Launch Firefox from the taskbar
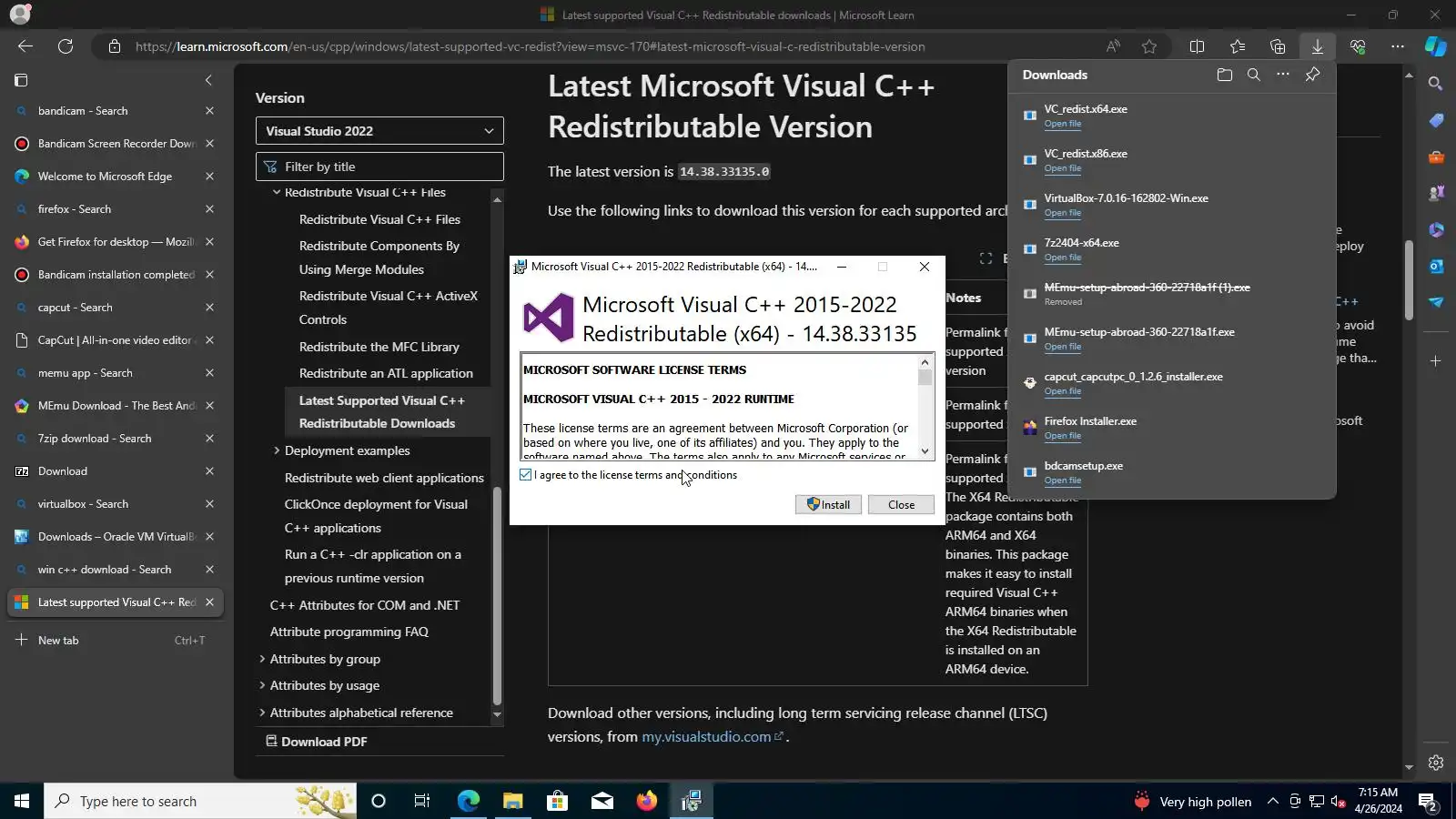 pos(647,801)
